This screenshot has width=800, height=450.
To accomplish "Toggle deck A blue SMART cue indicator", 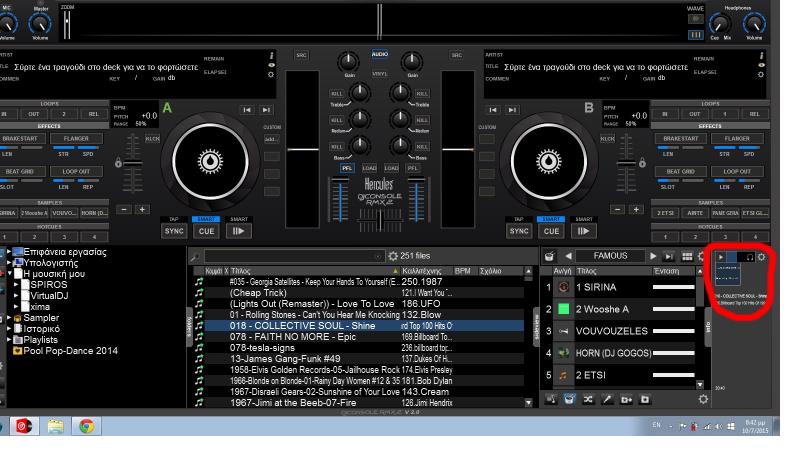I will (x=206, y=219).
